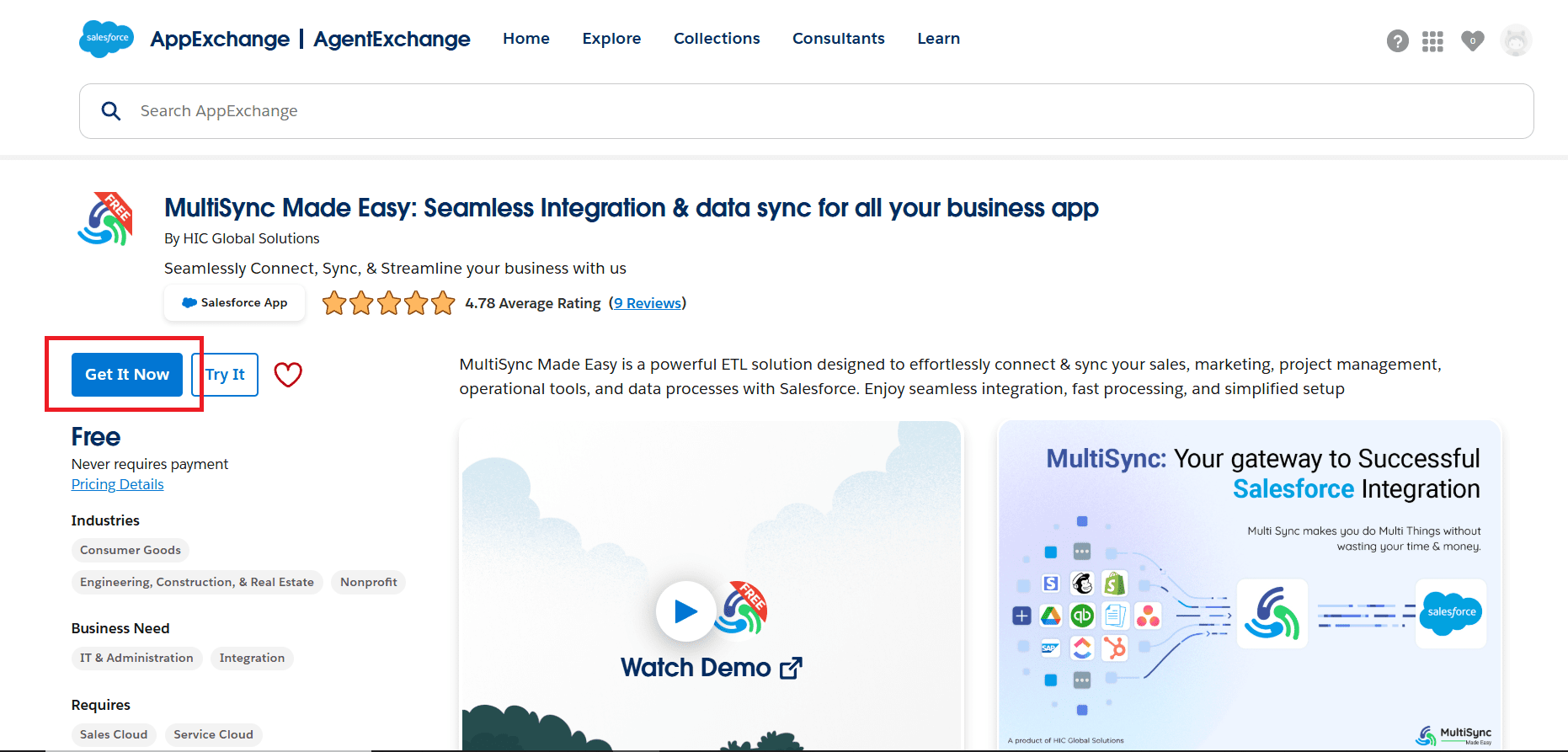Open the Pricing Details link
Screen dimensions: 1568x752
(x=118, y=484)
